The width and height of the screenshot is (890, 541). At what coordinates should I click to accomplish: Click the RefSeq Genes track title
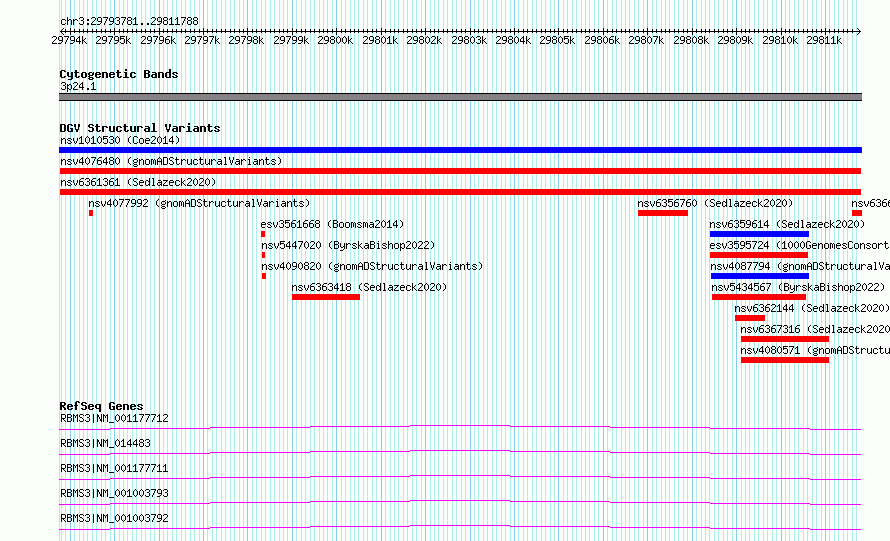(101, 406)
